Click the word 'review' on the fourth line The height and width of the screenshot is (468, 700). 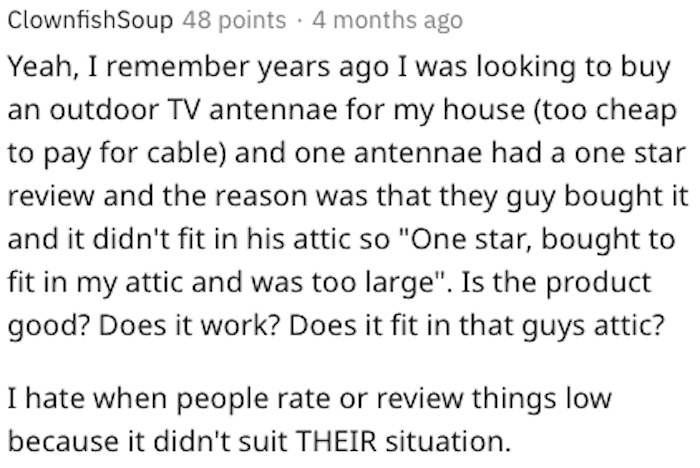pyautogui.click(x=51, y=196)
